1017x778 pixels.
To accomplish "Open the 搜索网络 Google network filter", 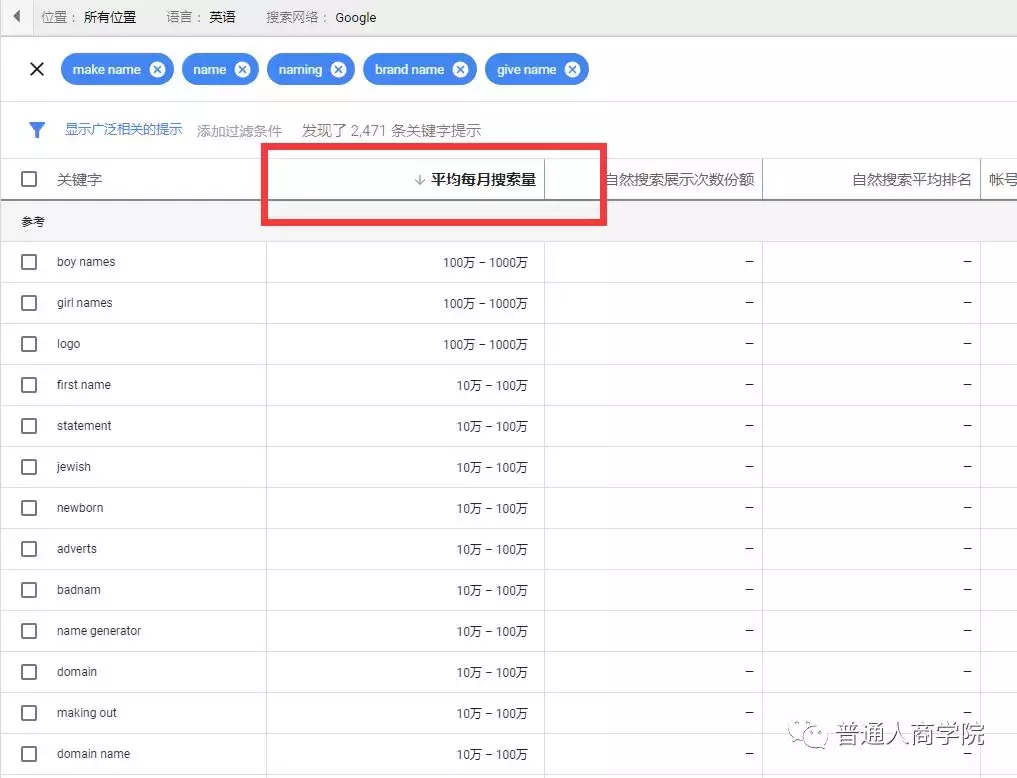I will 320,17.
